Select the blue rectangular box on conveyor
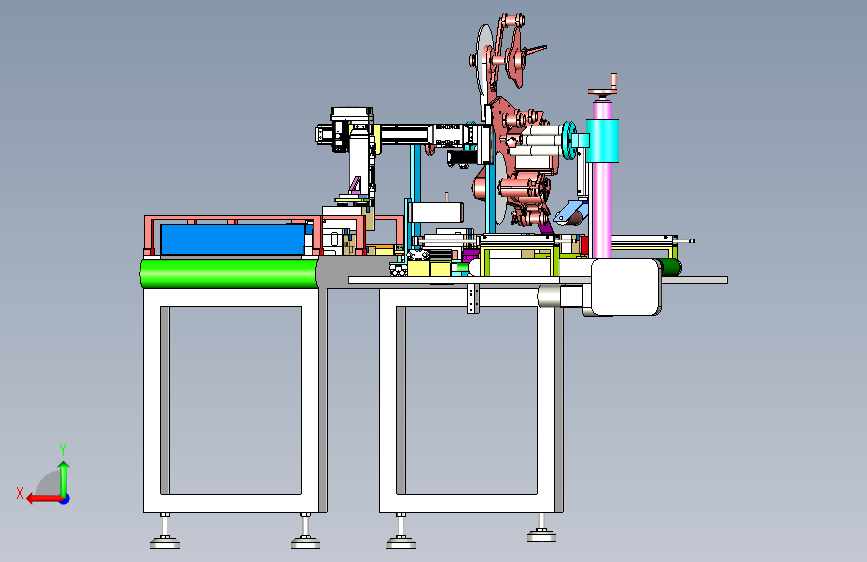Viewport: 867px width, 562px height. pos(233,240)
